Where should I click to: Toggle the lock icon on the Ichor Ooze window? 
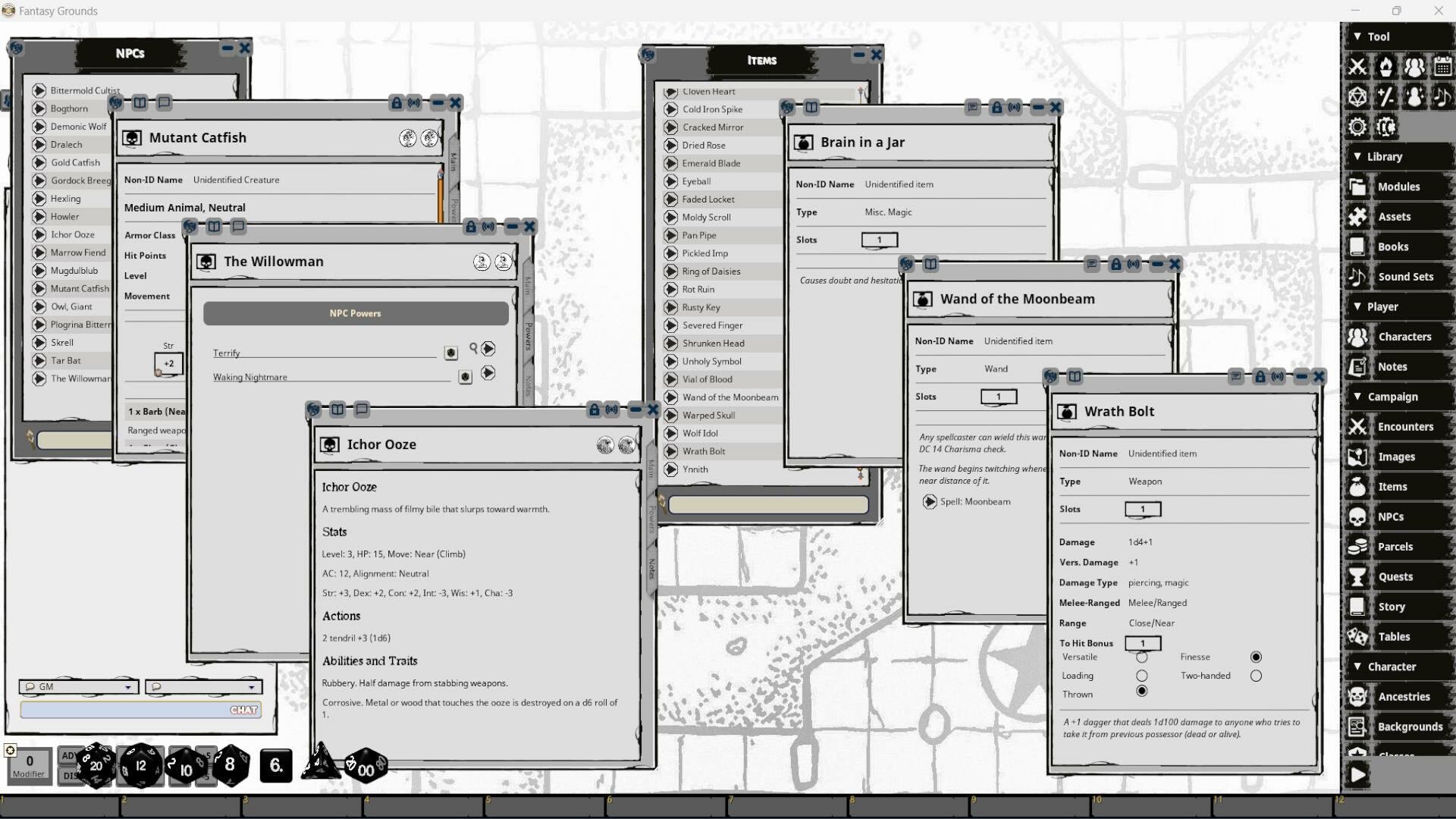click(x=595, y=409)
